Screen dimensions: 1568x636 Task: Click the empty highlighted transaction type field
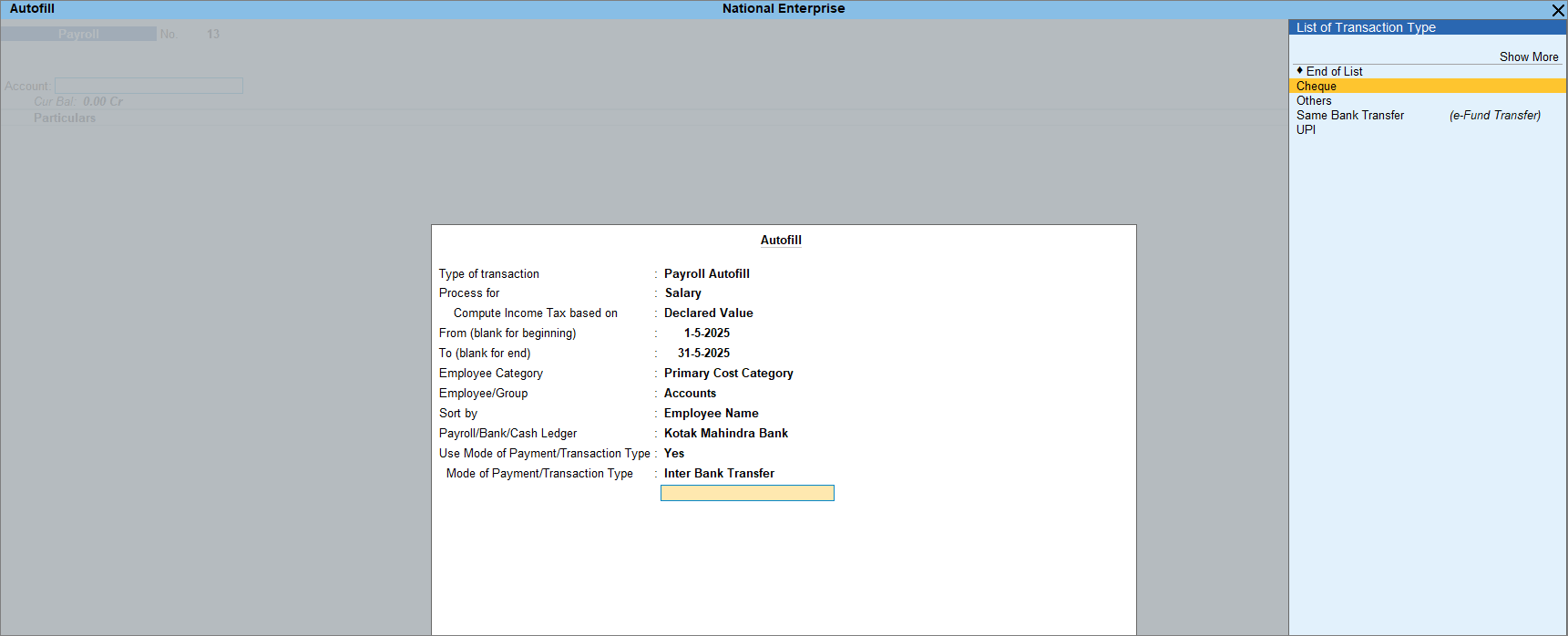(746, 493)
